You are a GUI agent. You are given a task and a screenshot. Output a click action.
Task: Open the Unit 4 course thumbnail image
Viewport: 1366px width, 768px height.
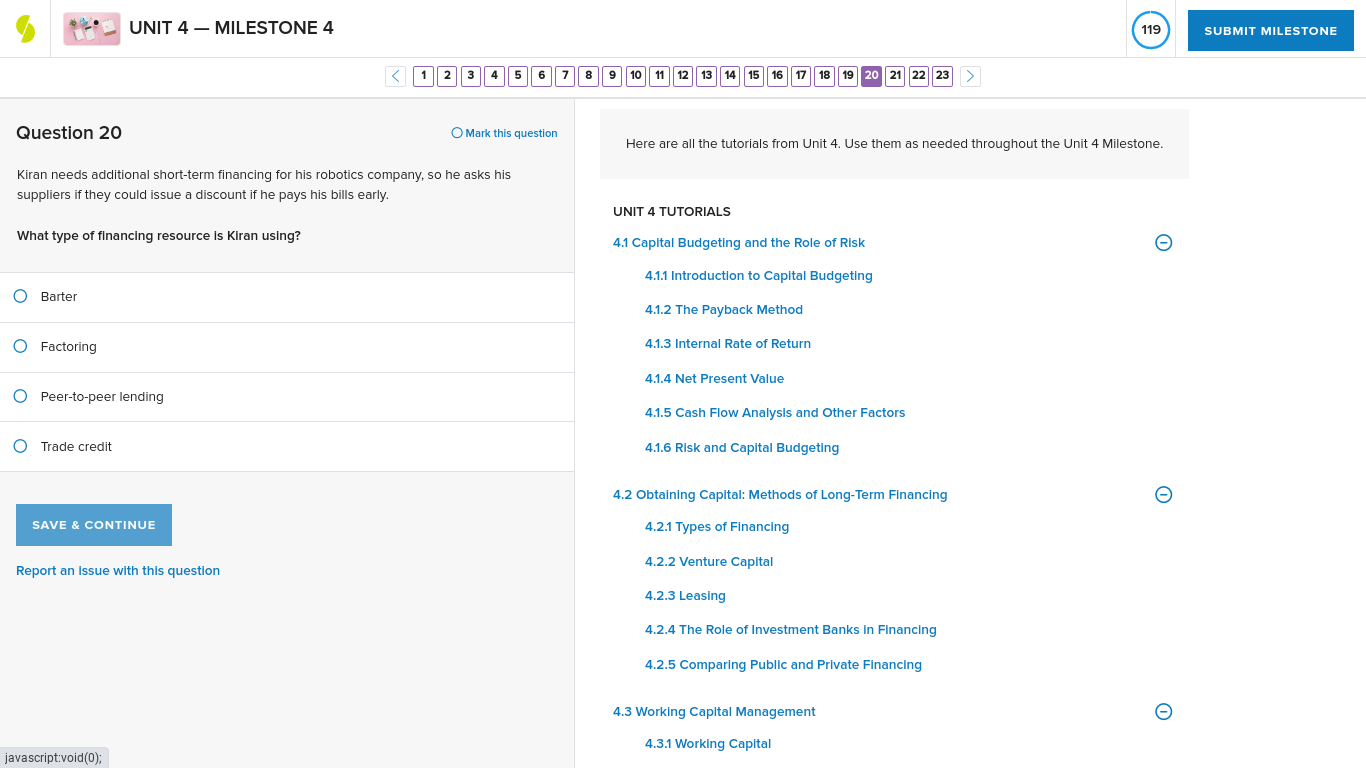point(91,28)
